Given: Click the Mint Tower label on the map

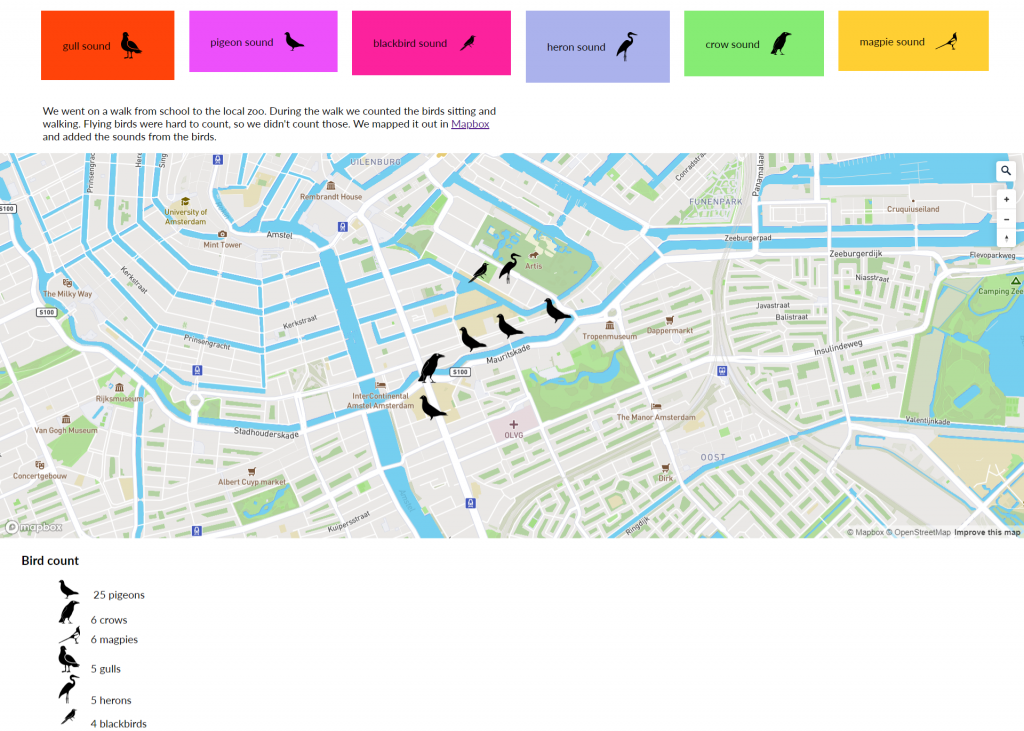Looking at the screenshot, I should [223, 245].
